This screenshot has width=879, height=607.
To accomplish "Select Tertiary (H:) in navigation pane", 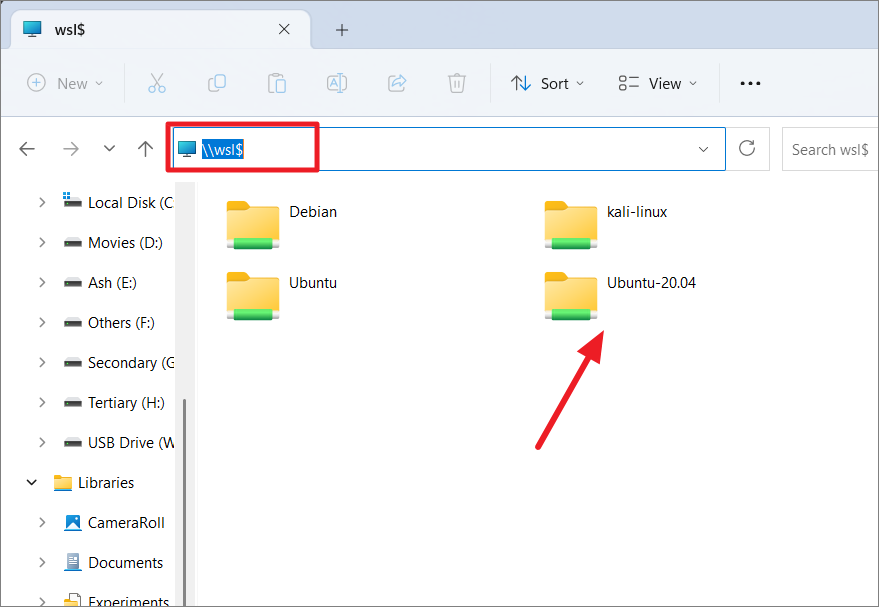I will 126,403.
